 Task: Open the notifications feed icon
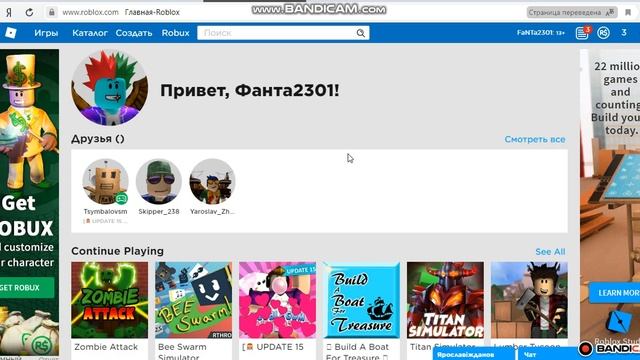coord(582,33)
